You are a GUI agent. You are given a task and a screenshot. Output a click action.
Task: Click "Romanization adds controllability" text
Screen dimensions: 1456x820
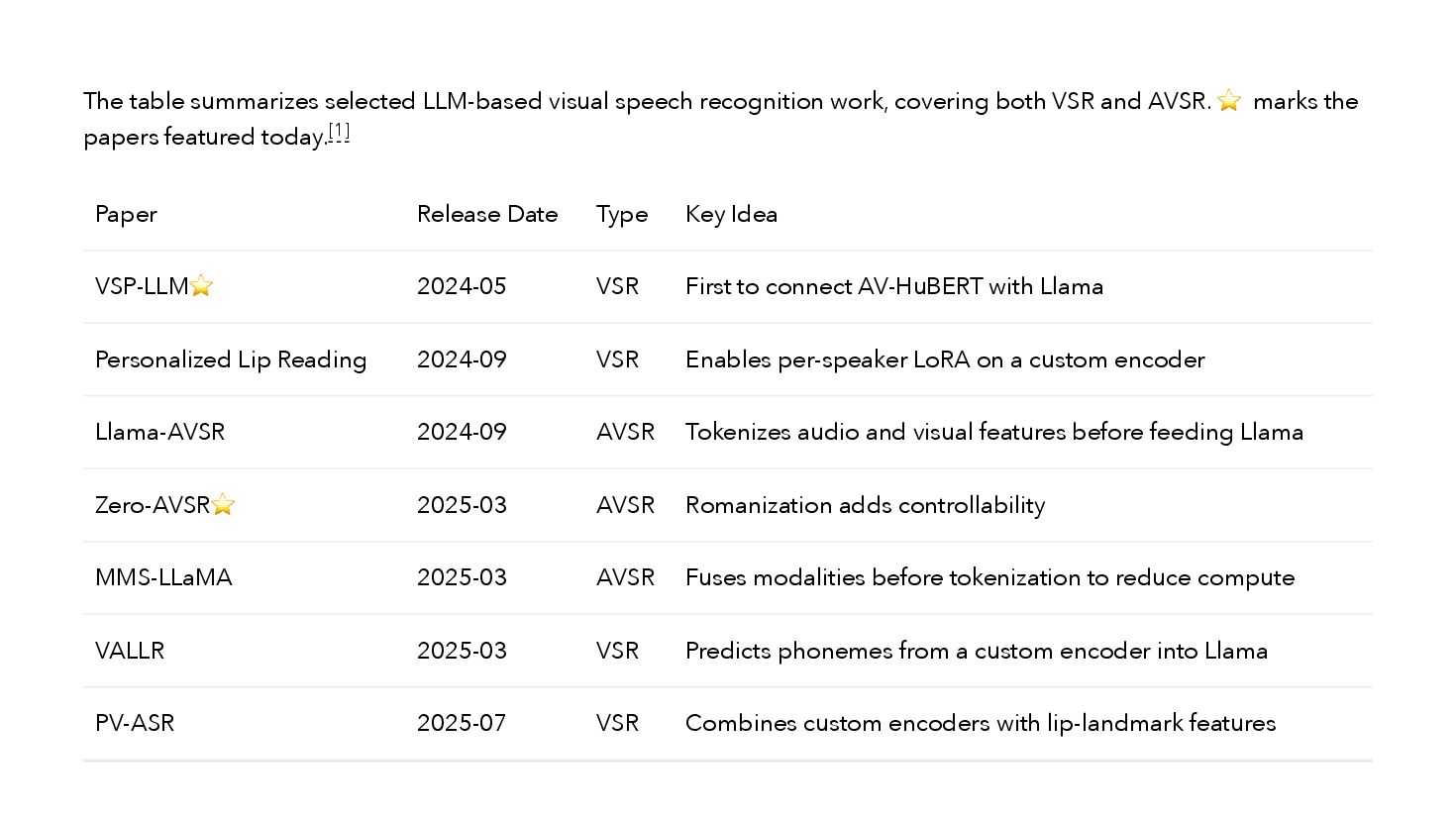pyautogui.click(x=865, y=505)
